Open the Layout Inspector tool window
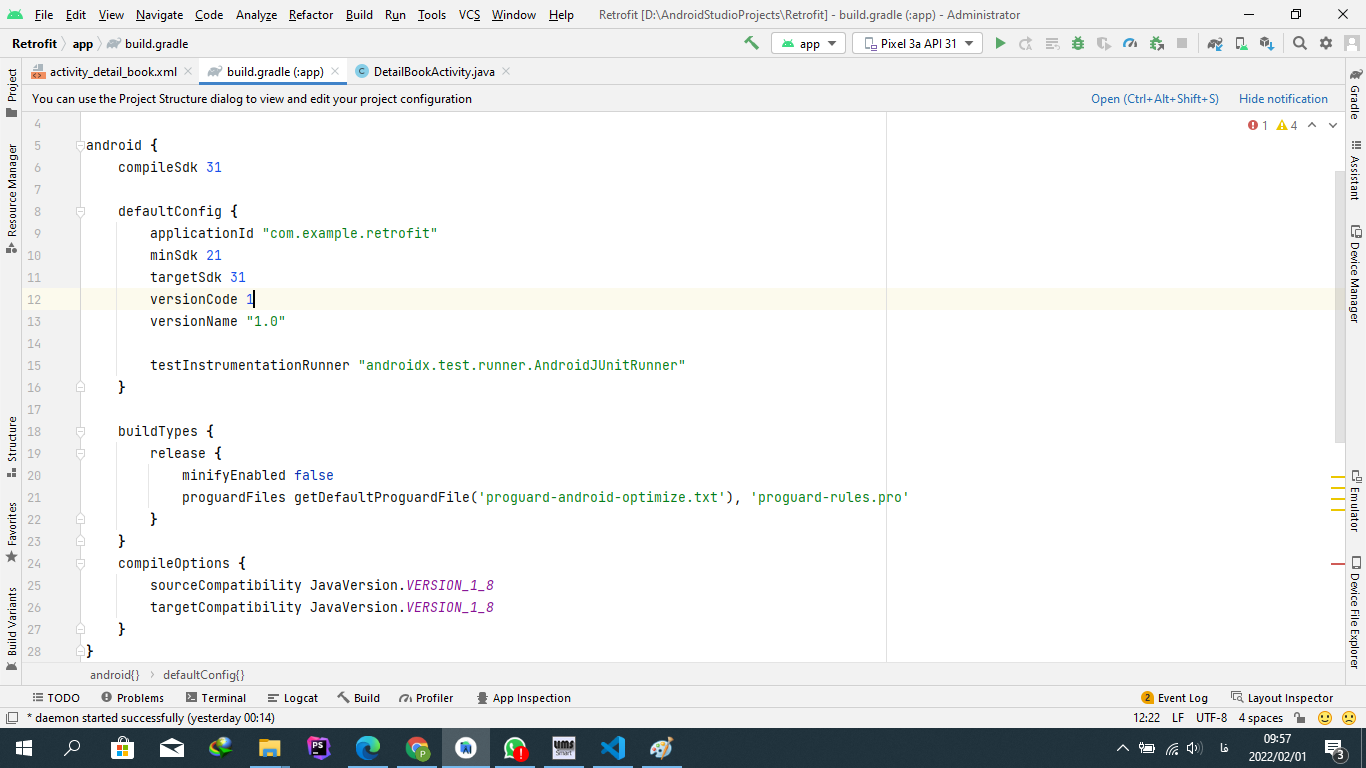 1282,698
